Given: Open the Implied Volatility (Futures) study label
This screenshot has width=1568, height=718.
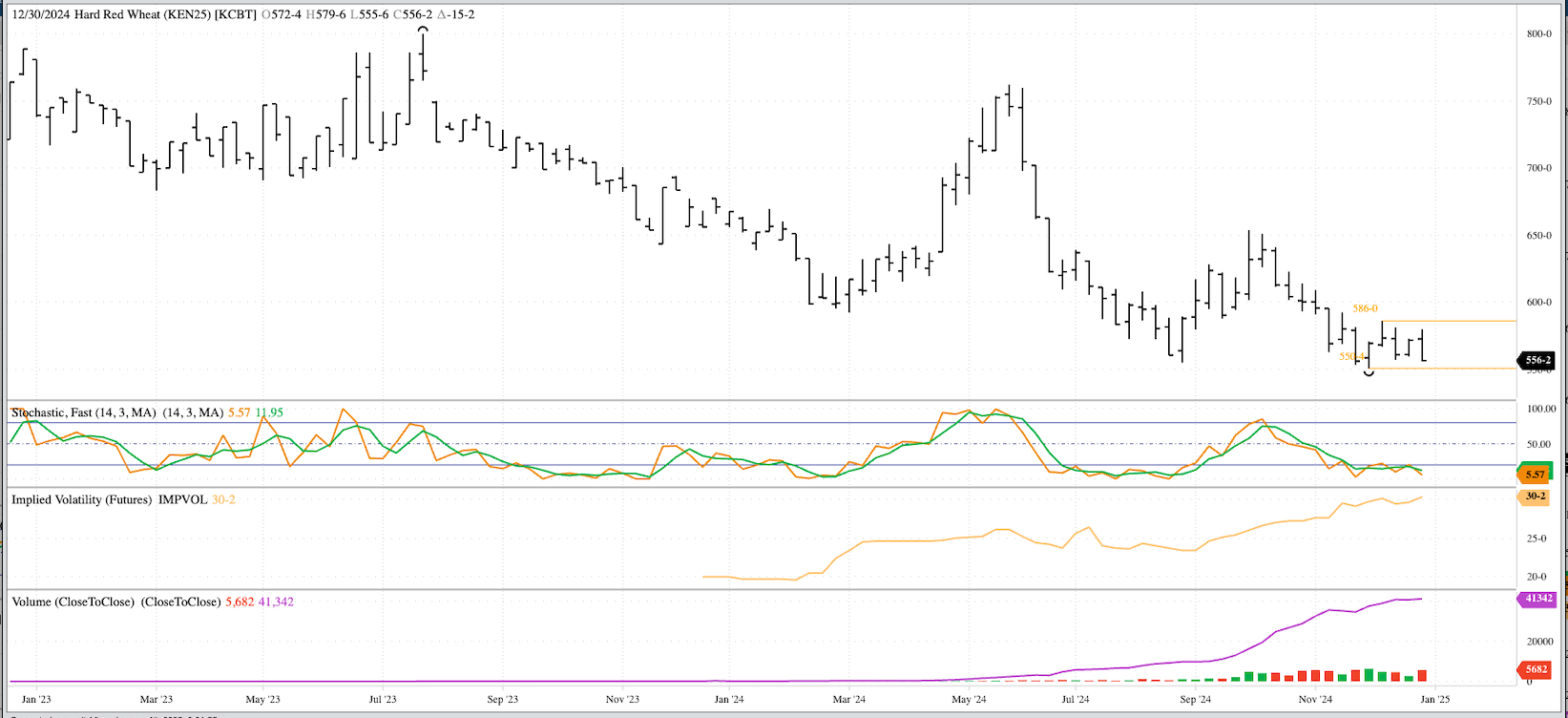Looking at the screenshot, I should coord(81,499).
